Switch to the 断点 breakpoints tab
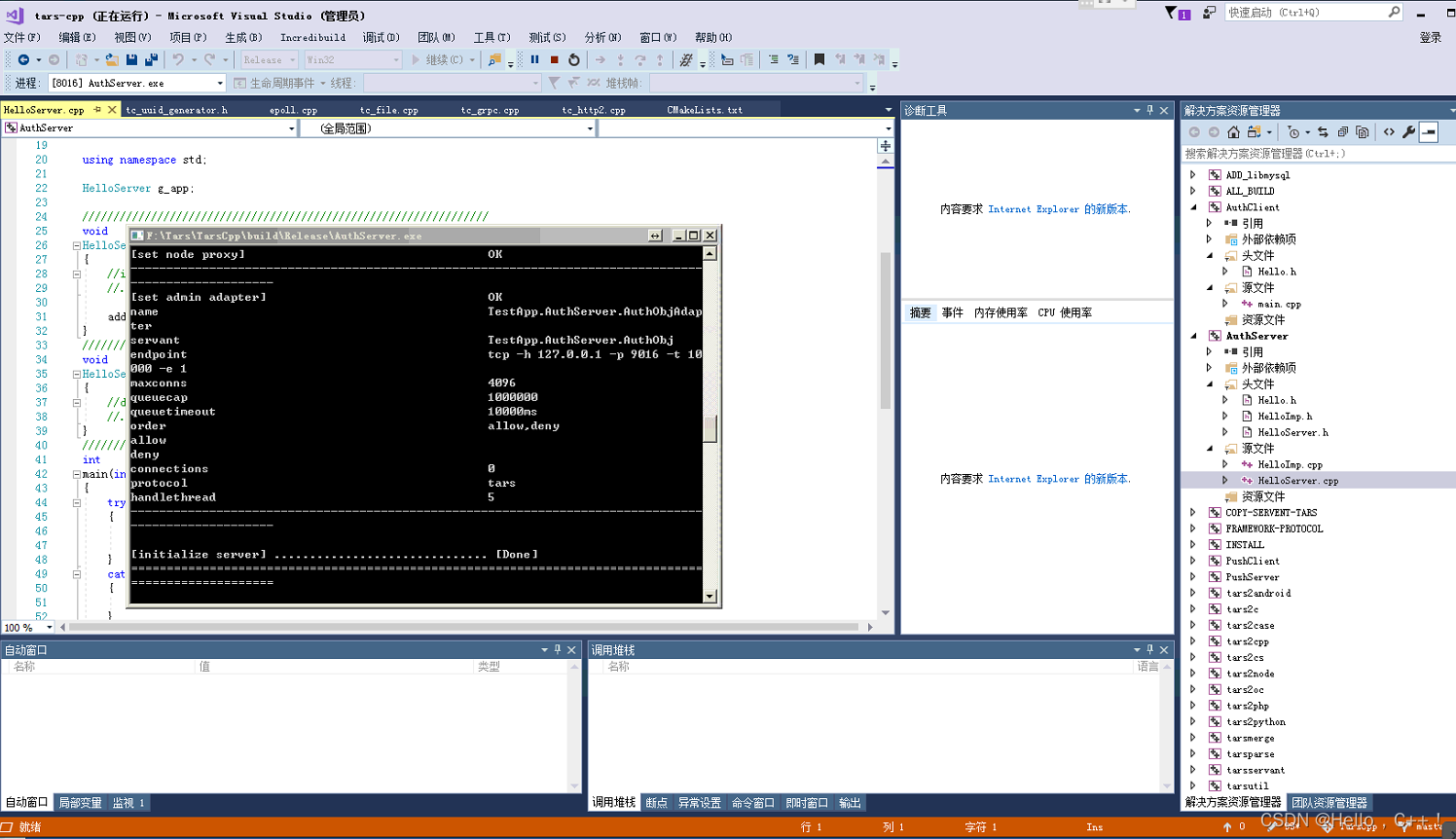Viewport: 1456px width, 839px height. pyautogui.click(x=657, y=803)
